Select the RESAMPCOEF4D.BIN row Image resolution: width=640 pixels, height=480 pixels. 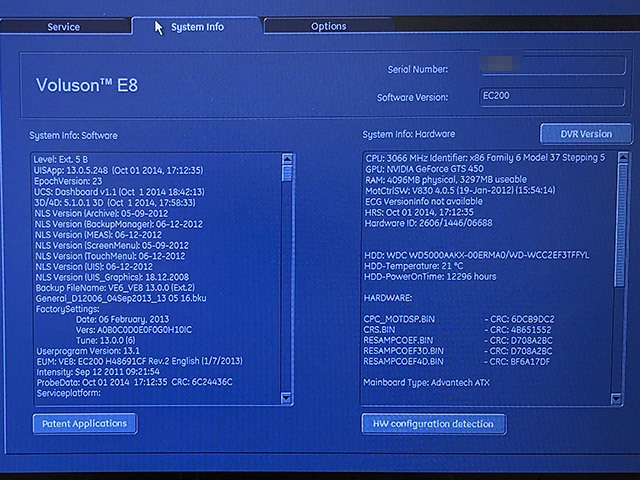point(457,362)
